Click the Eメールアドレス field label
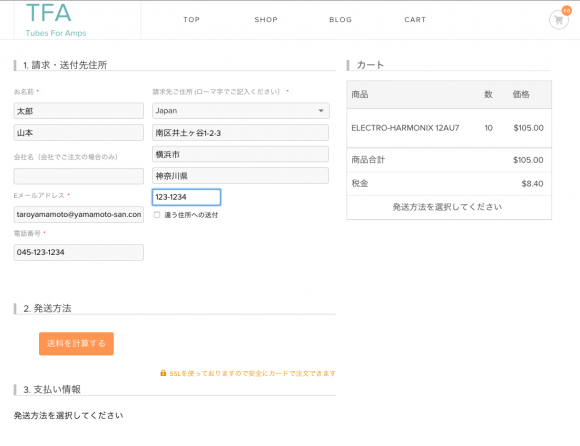 coord(39,195)
